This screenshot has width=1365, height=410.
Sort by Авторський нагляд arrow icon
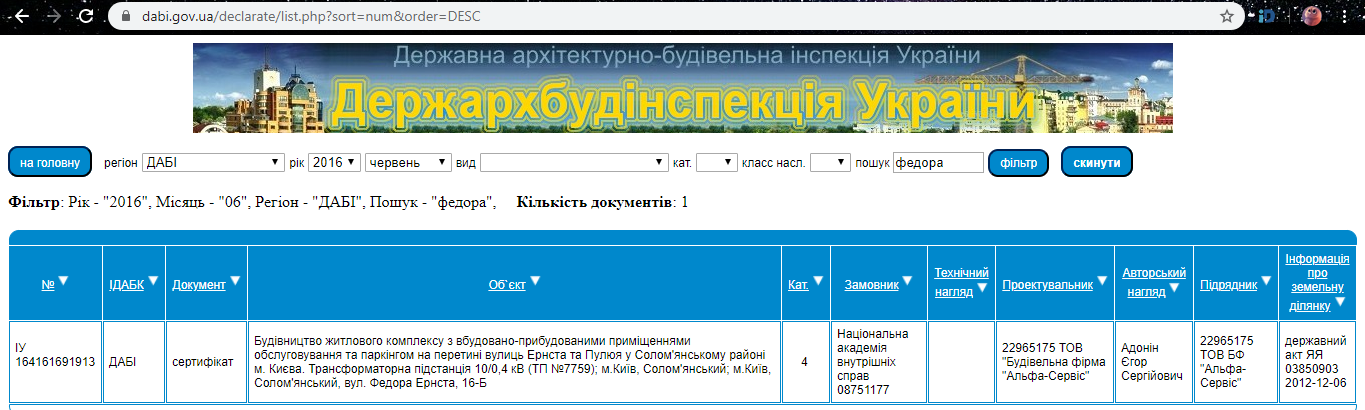1176,290
